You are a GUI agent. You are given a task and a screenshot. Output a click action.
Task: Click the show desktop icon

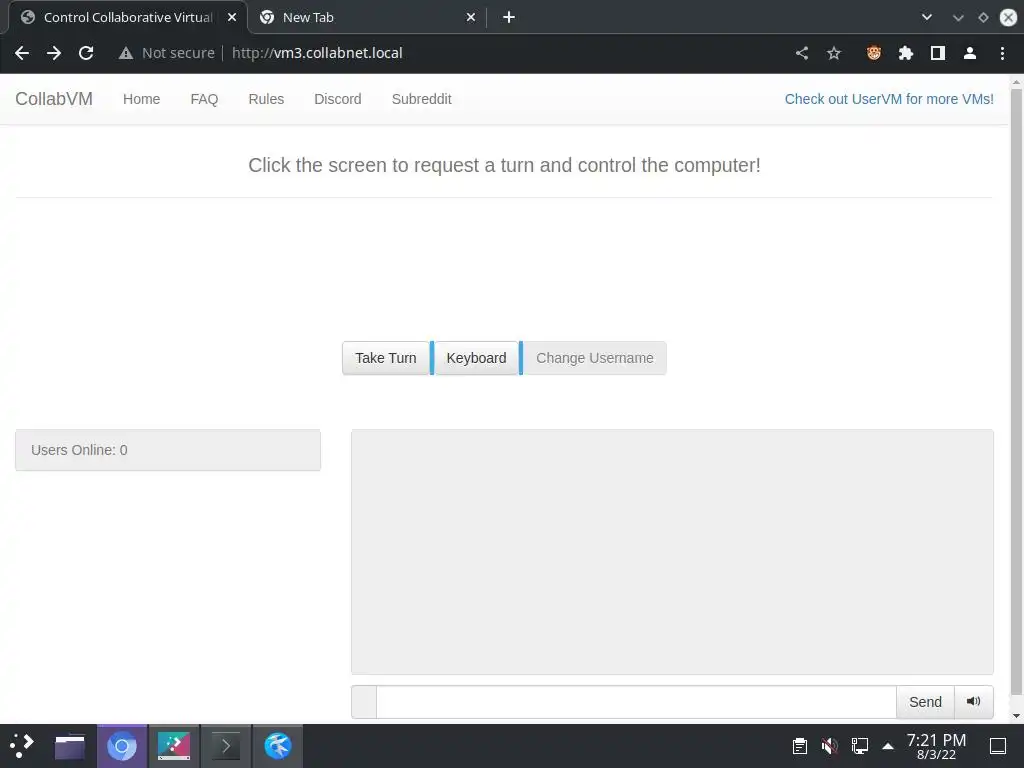pyautogui.click(x=998, y=746)
